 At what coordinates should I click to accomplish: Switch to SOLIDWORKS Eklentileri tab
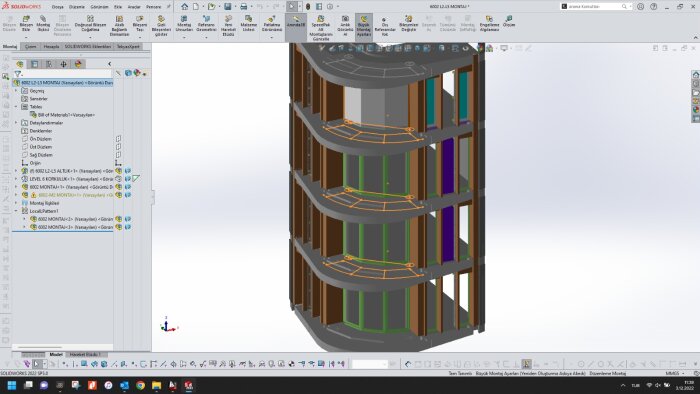88,46
